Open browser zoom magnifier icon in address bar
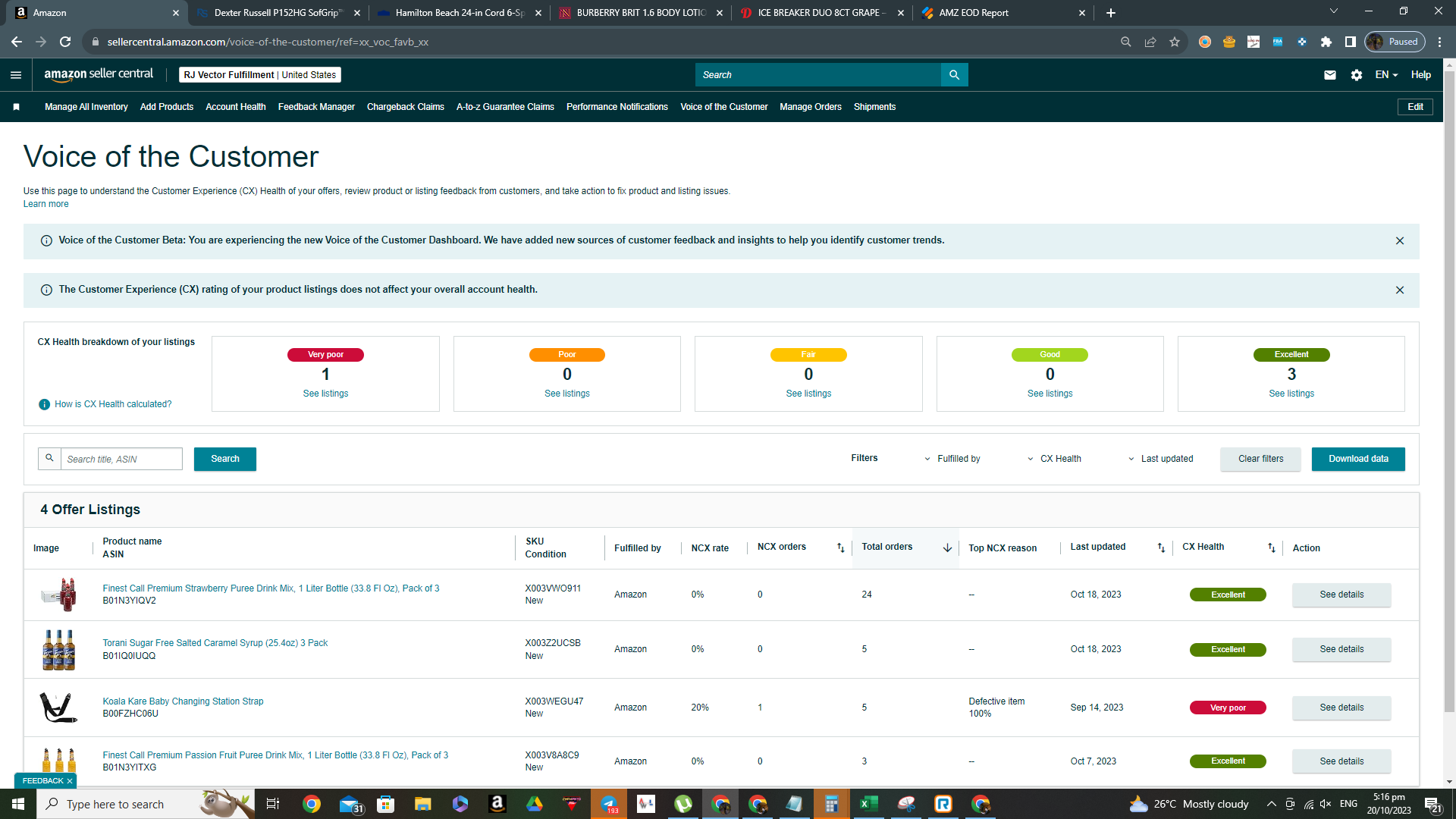Image resolution: width=1456 pixels, height=819 pixels. pyautogui.click(x=1126, y=42)
